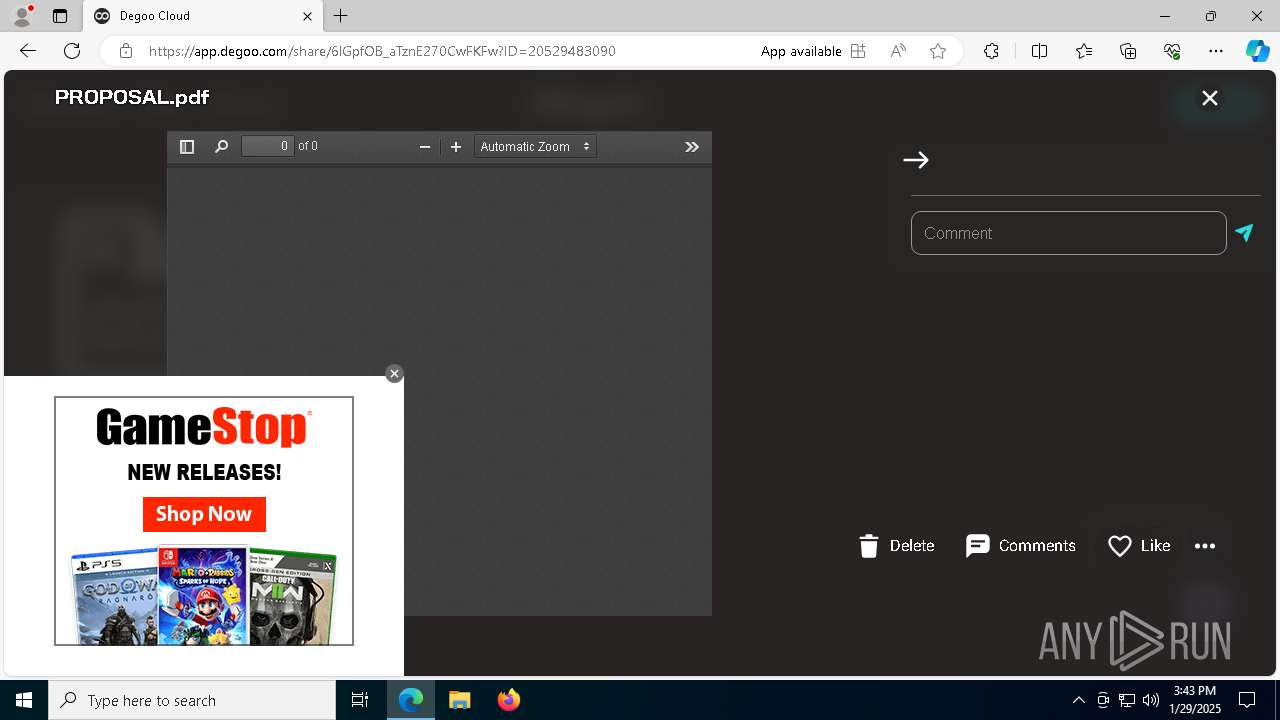
Task: Open the PDF find search tool
Action: tap(221, 147)
